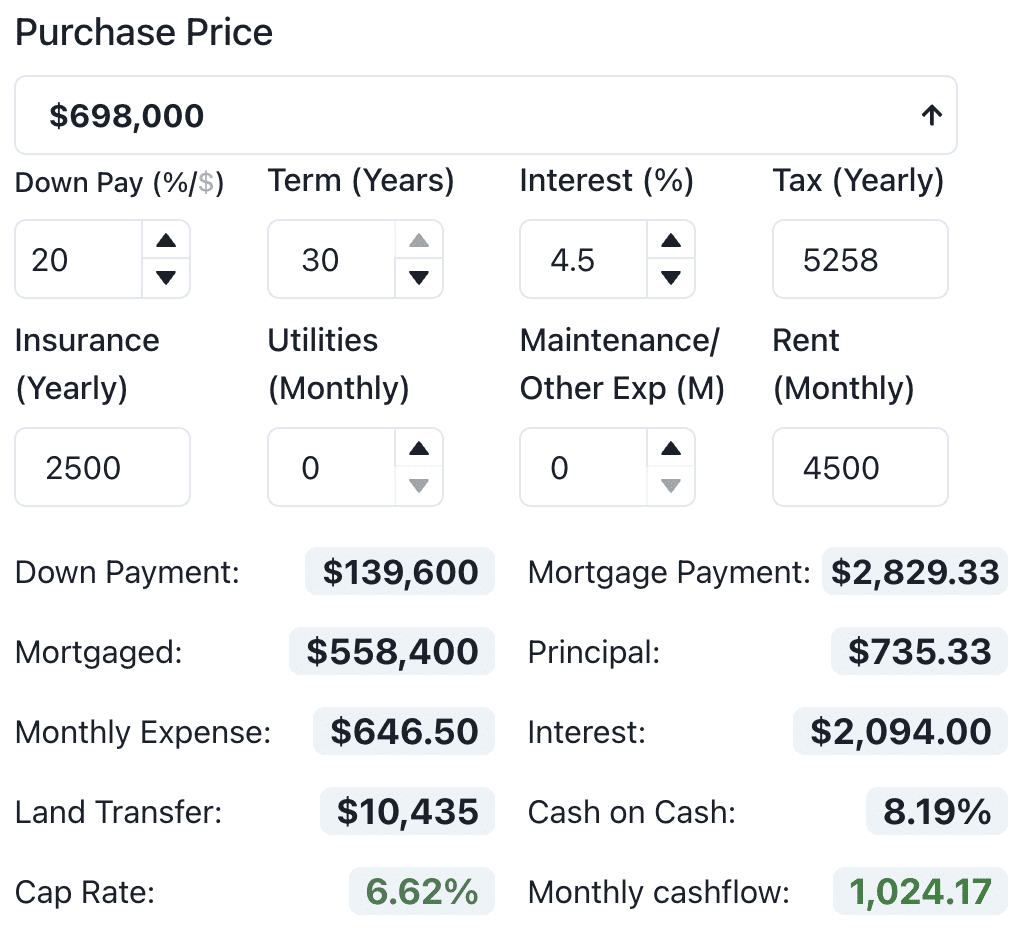Click the Down Payment $139,600 value
Viewport: 1024px width, 948px height.
pyautogui.click(x=400, y=572)
